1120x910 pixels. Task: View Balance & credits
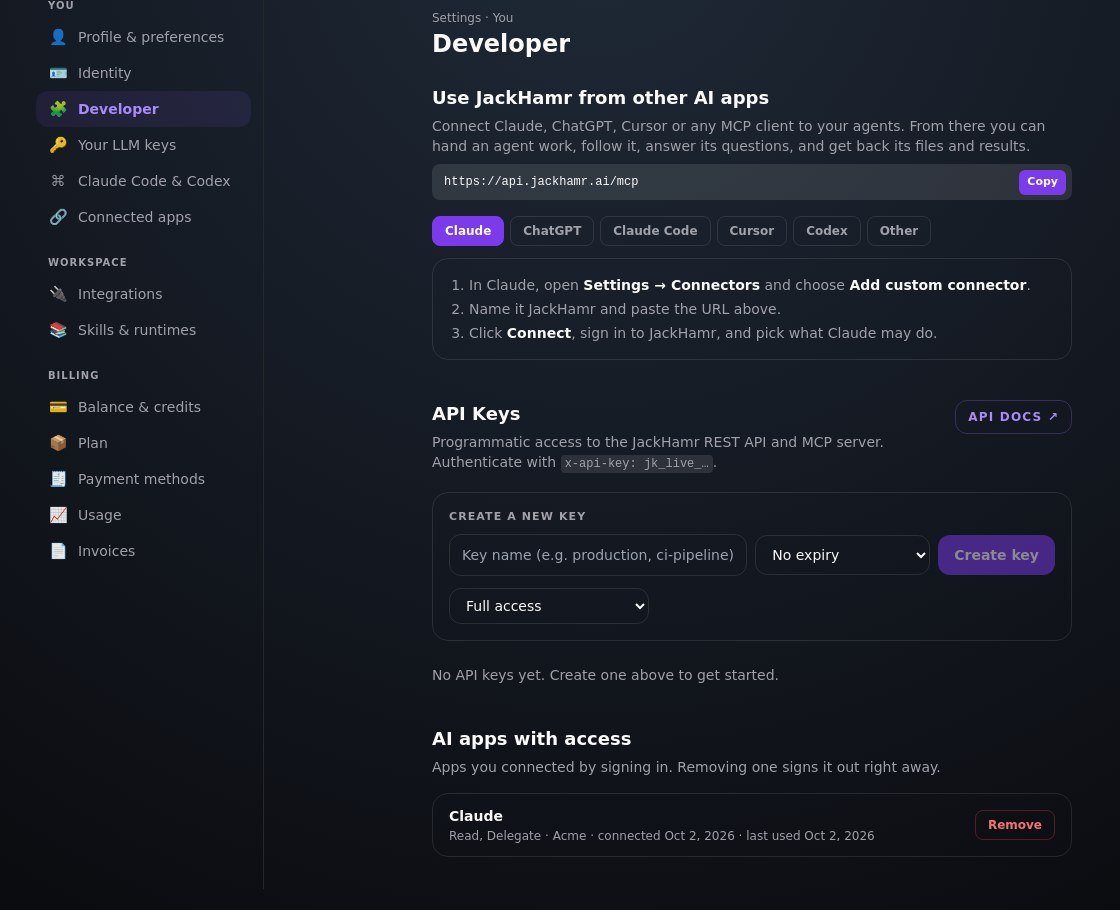pos(143,407)
